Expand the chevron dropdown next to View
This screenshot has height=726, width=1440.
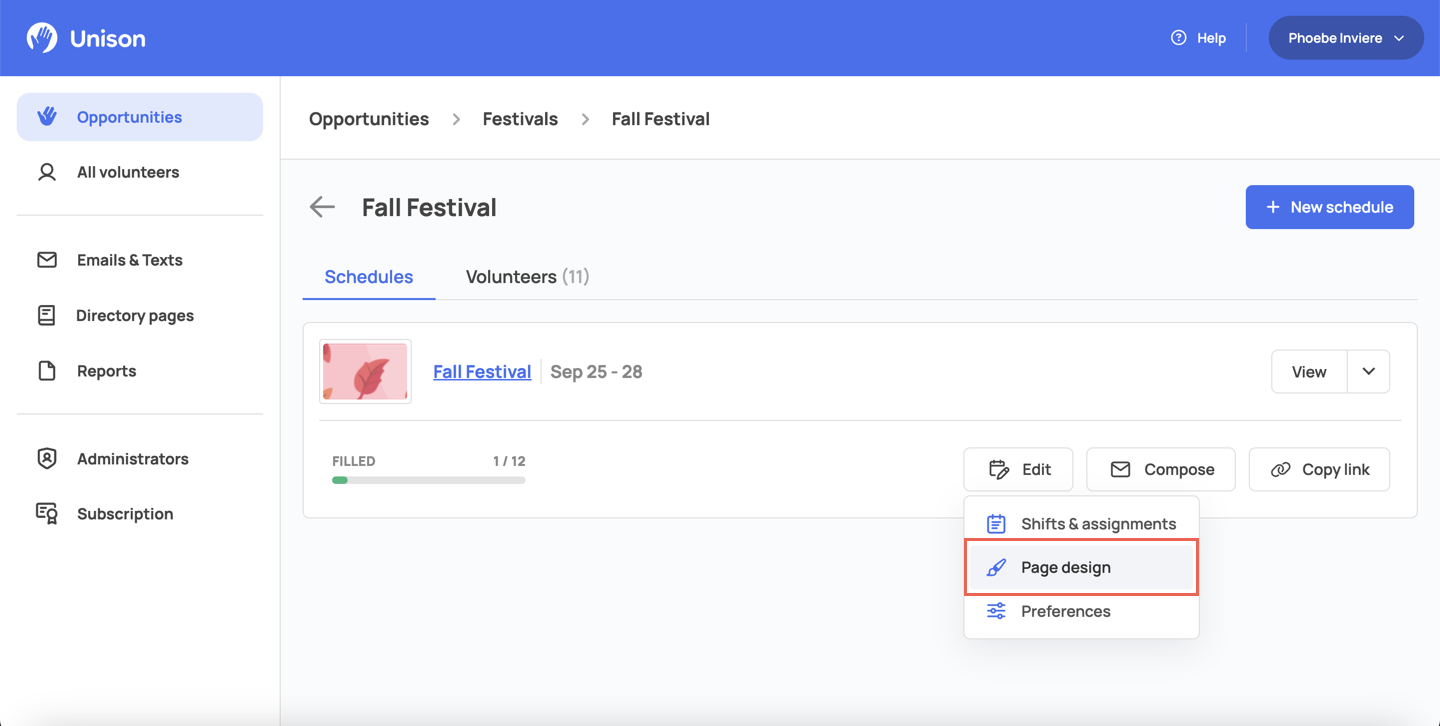pyautogui.click(x=1369, y=371)
